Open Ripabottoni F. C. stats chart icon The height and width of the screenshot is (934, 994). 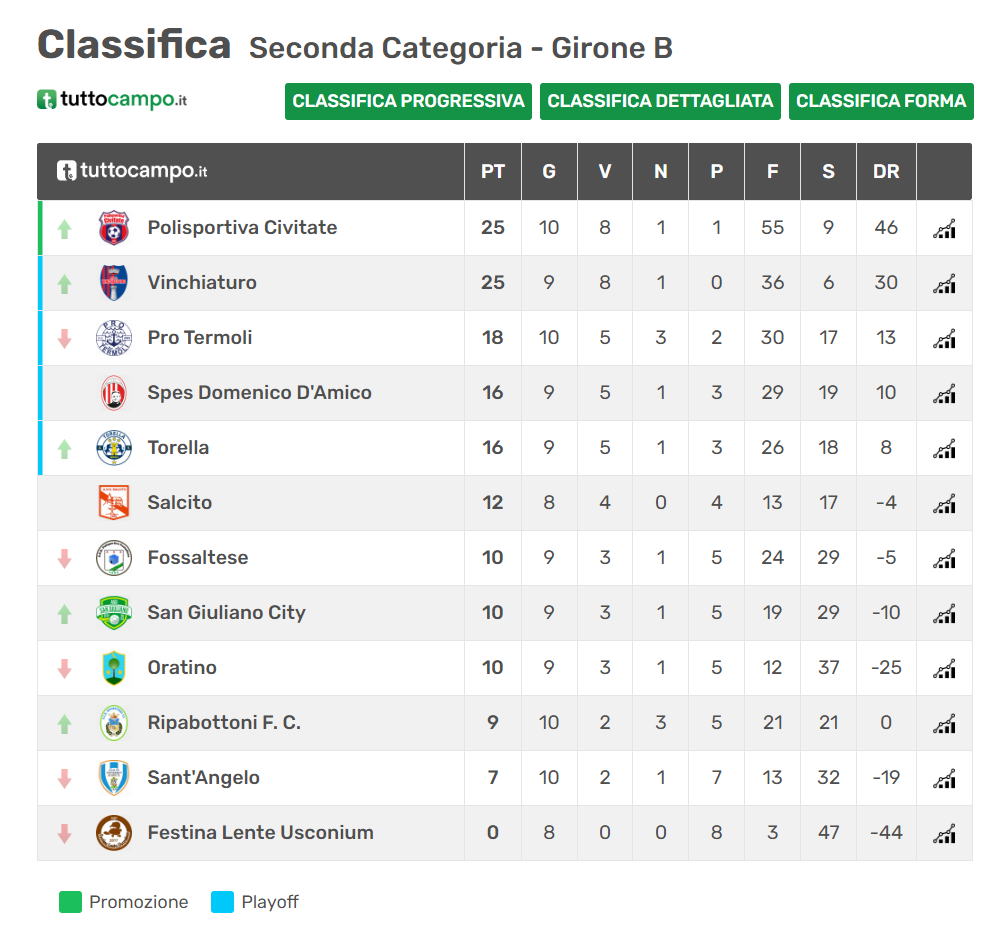944,723
